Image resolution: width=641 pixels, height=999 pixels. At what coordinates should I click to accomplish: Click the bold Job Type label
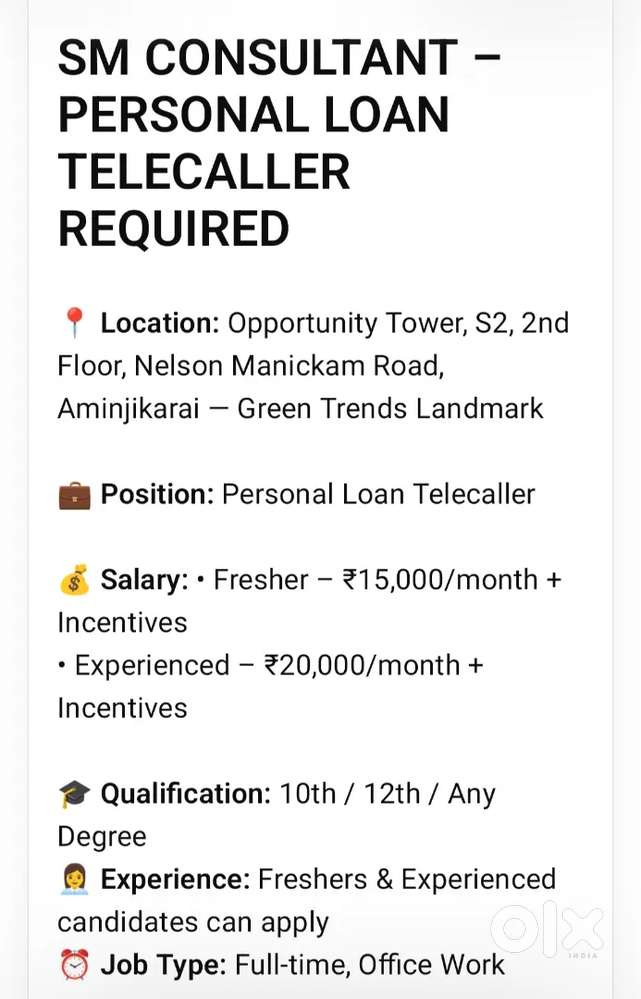click(164, 965)
